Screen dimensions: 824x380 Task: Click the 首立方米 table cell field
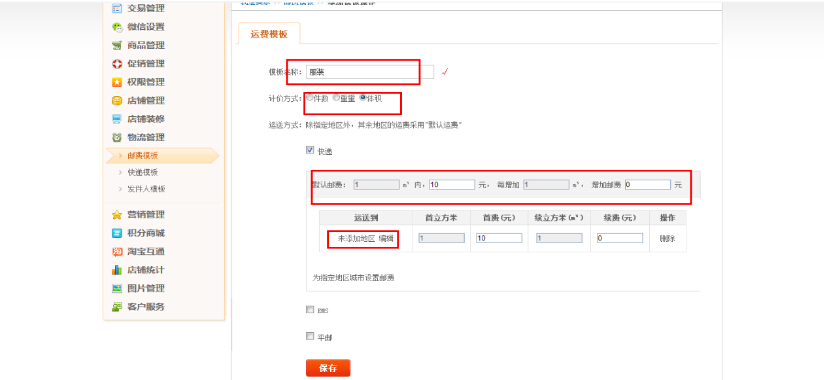[441, 238]
